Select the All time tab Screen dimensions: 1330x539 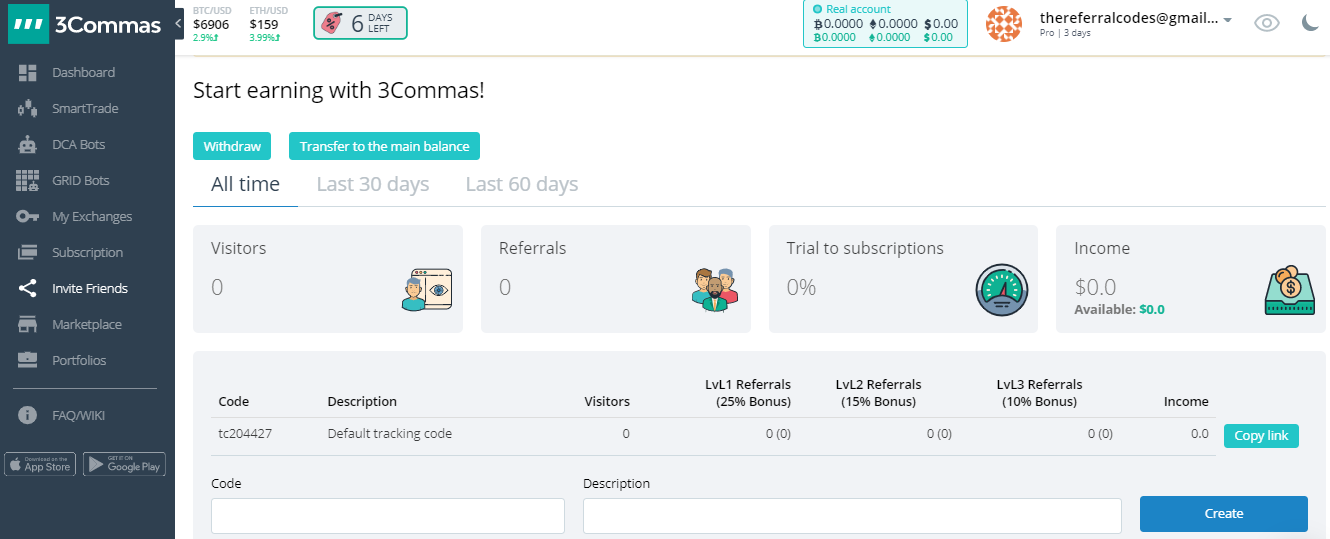(246, 185)
